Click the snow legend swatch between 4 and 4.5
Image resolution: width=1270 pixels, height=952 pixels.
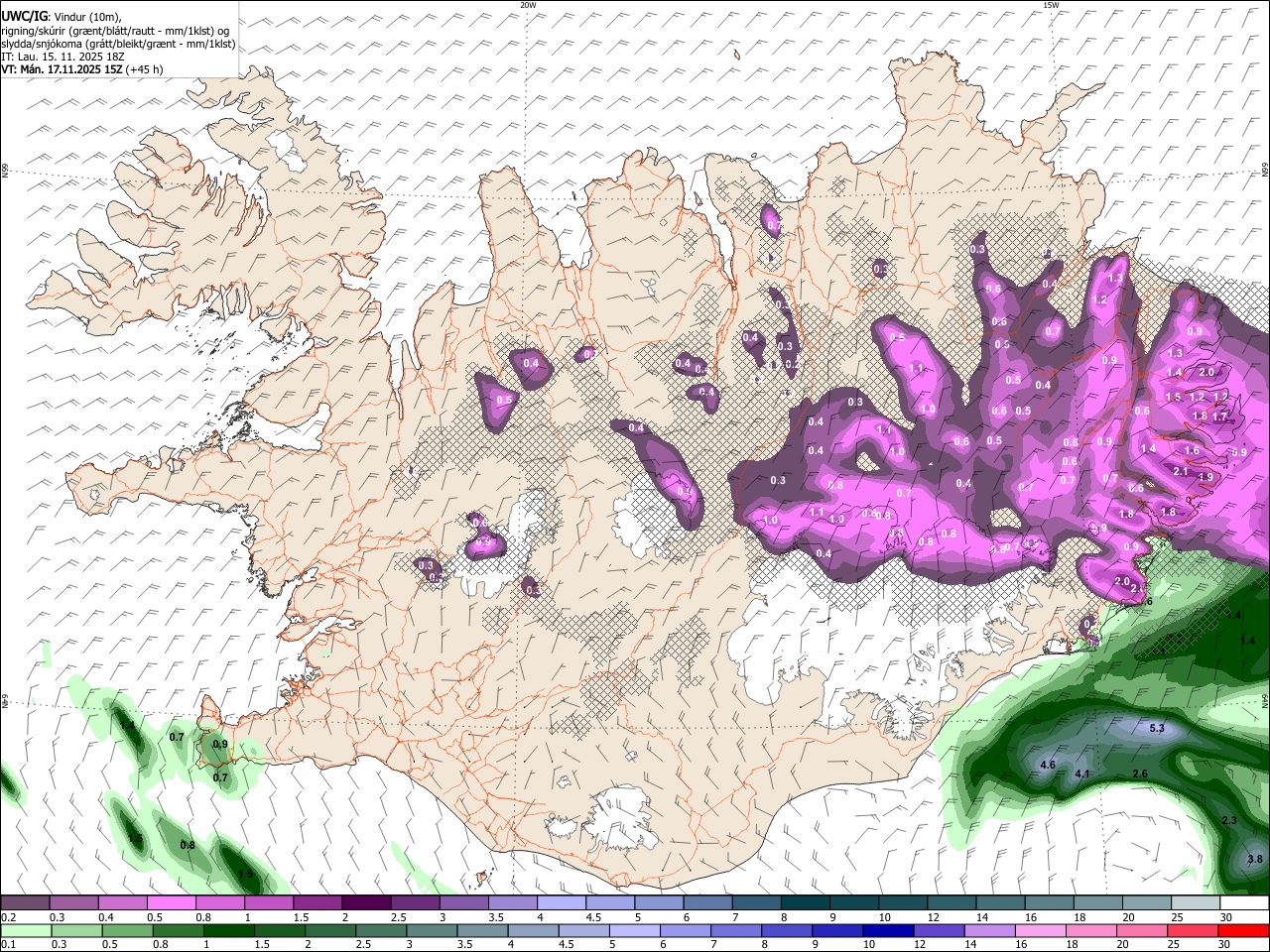[561, 903]
